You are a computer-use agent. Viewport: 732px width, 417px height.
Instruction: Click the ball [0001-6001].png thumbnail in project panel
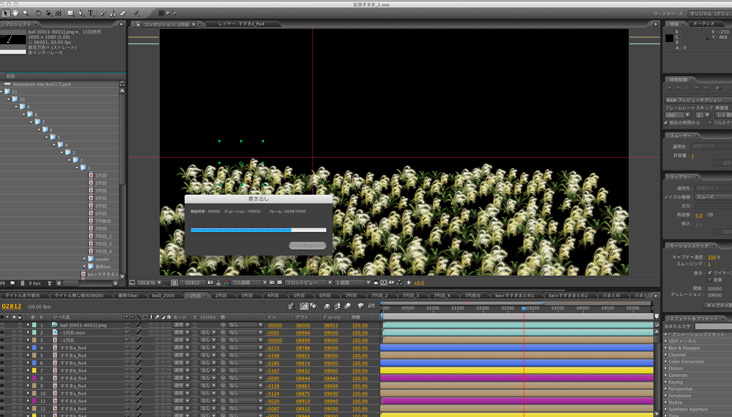coord(13,39)
